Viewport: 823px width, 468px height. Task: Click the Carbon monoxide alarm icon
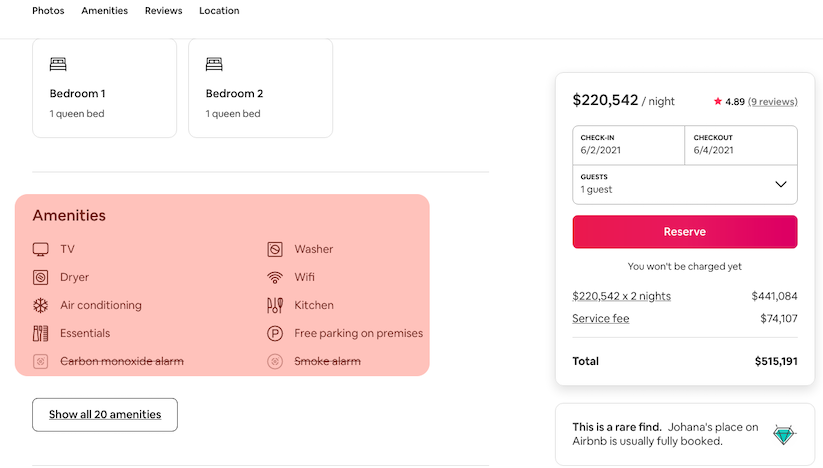40,361
